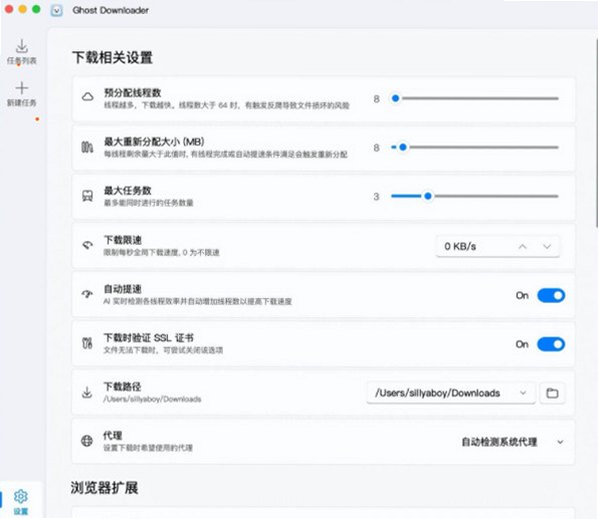The height and width of the screenshot is (519, 598).
Task: Click the 预分配线程数 slider handle
Action: click(x=395, y=98)
